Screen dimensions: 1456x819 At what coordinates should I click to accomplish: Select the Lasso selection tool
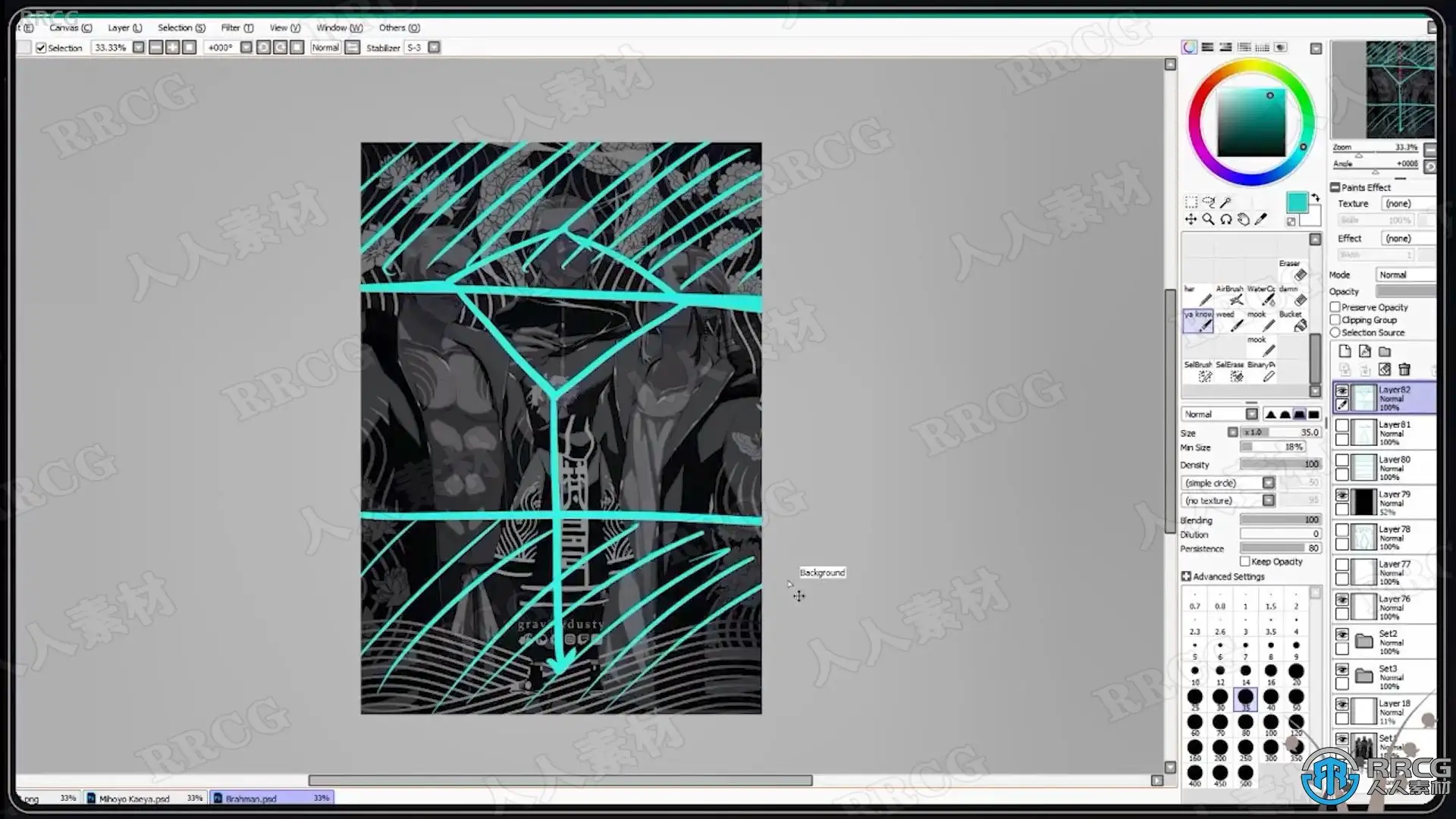[x=1208, y=202]
